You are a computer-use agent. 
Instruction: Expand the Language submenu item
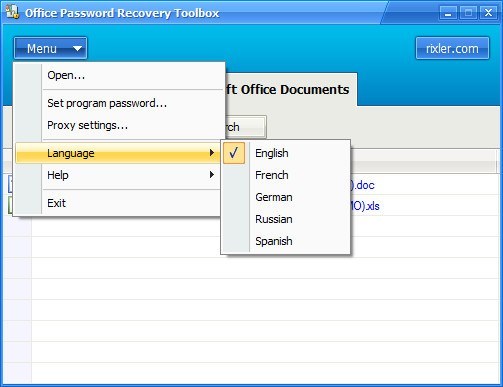[x=117, y=153]
